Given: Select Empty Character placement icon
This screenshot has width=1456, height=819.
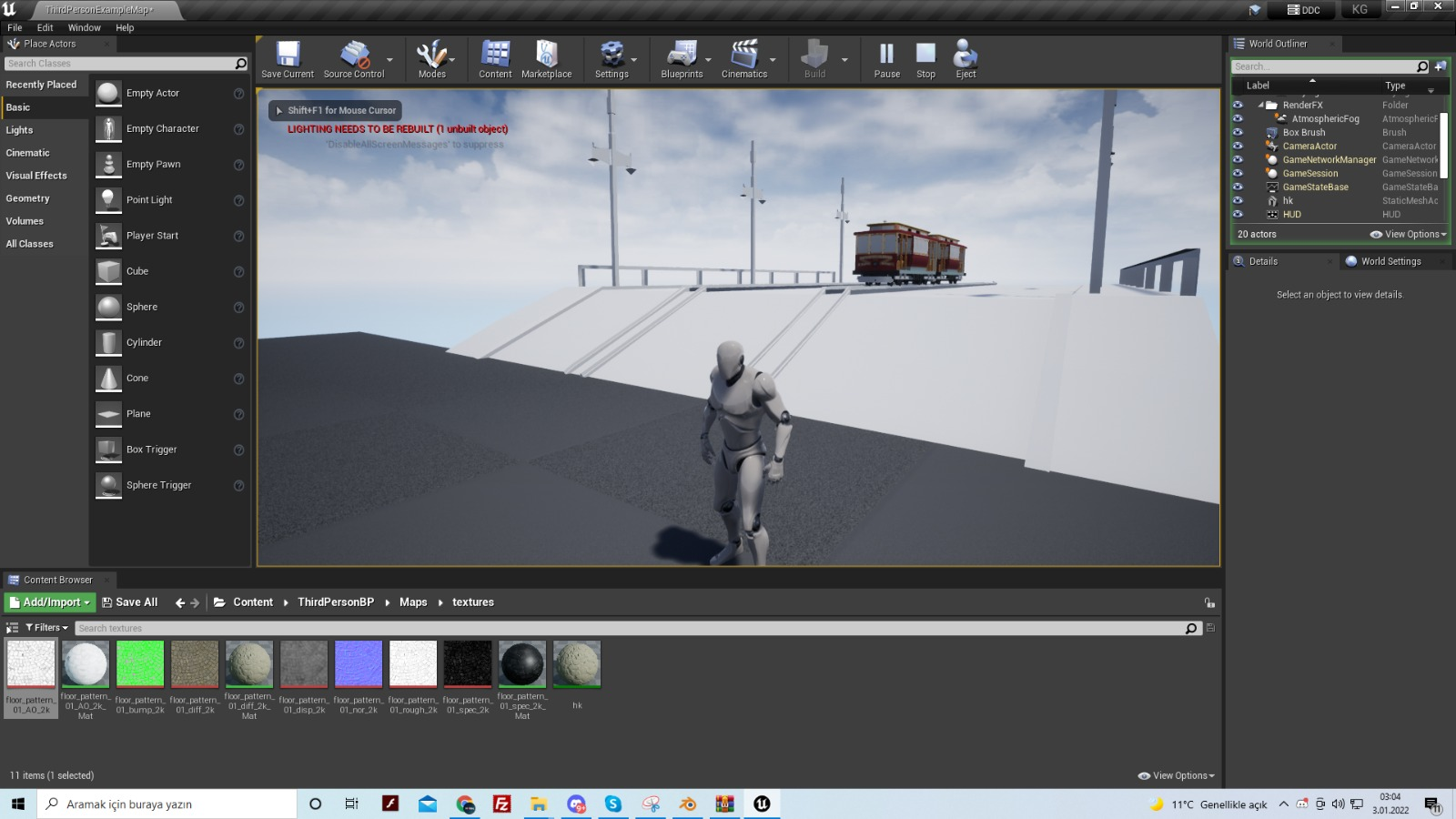Looking at the screenshot, I should (108, 128).
